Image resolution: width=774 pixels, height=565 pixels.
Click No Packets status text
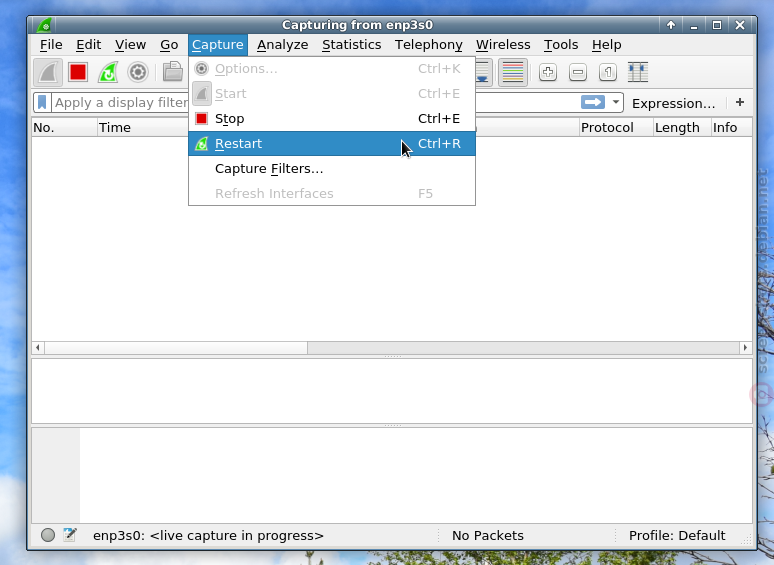488,535
